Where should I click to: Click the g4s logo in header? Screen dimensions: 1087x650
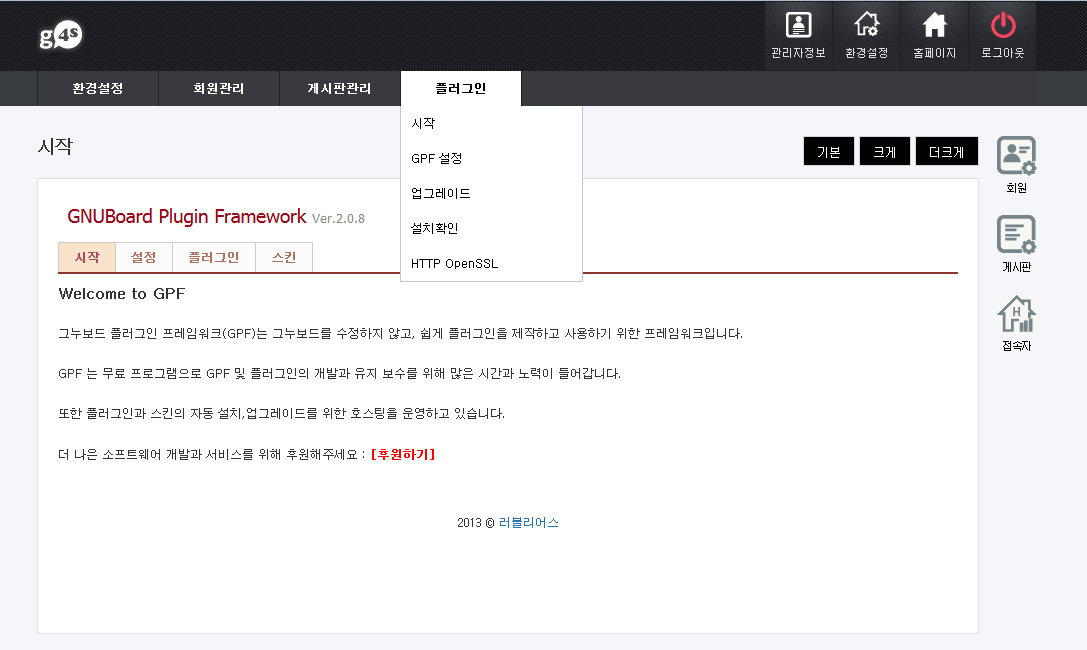coord(60,36)
